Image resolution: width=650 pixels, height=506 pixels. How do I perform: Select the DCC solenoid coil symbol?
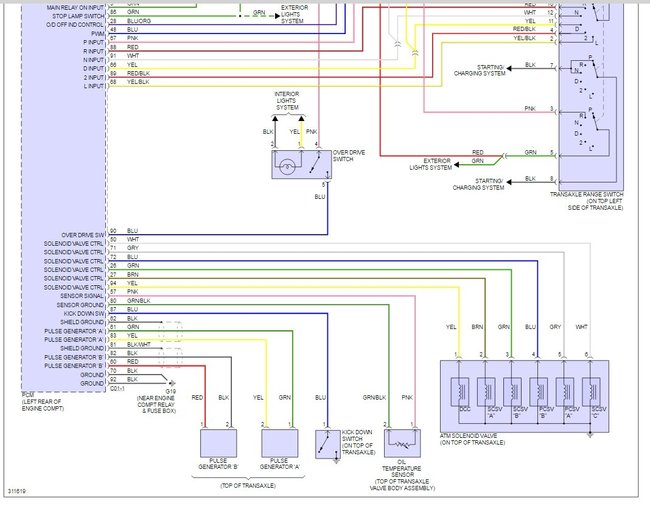coord(460,392)
